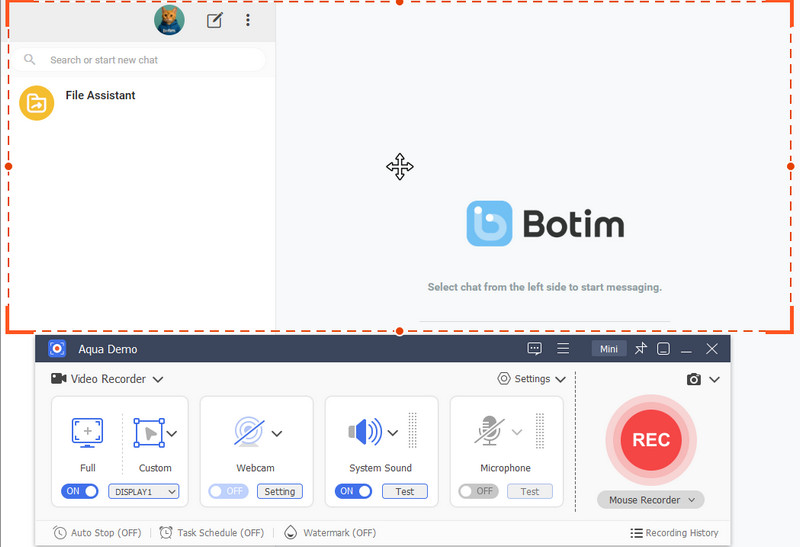Open the Aqua Demo hamburger menu
Screen dimensions: 800x547
(563, 349)
